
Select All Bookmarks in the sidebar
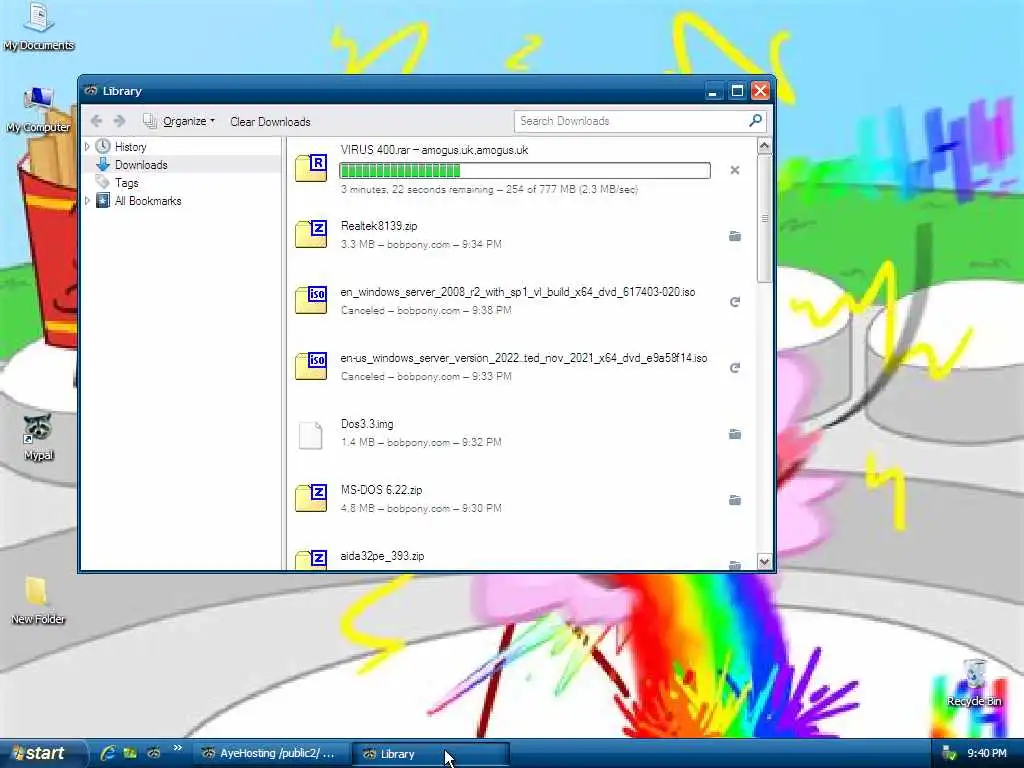point(148,201)
